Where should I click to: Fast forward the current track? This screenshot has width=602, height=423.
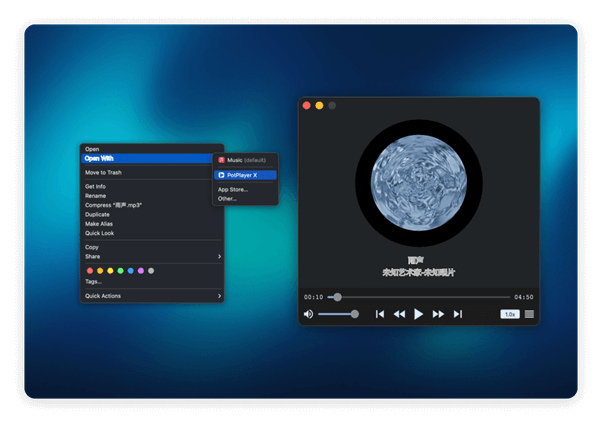tap(438, 314)
